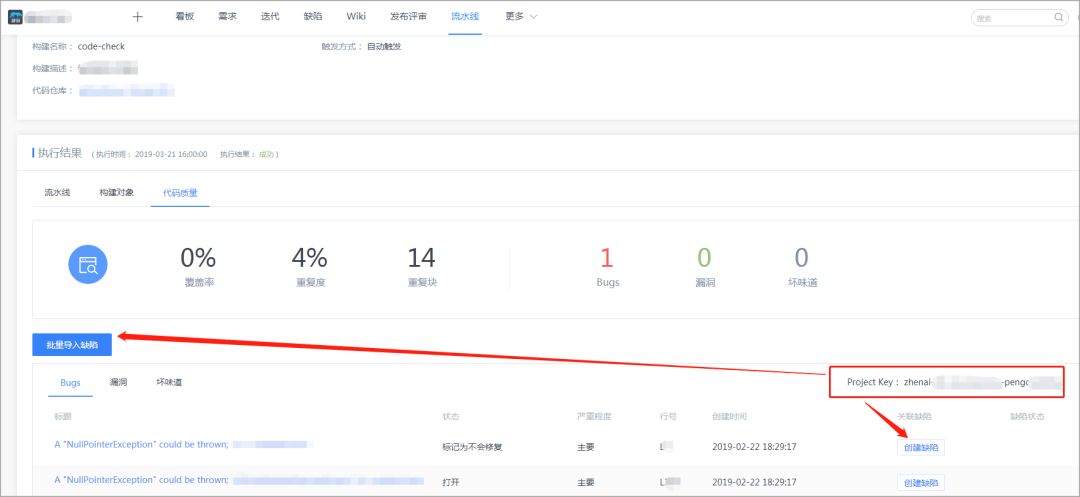Click the 14 重复块 metric
Image resolution: width=1080 pixels, height=497 pixels.
[422, 268]
